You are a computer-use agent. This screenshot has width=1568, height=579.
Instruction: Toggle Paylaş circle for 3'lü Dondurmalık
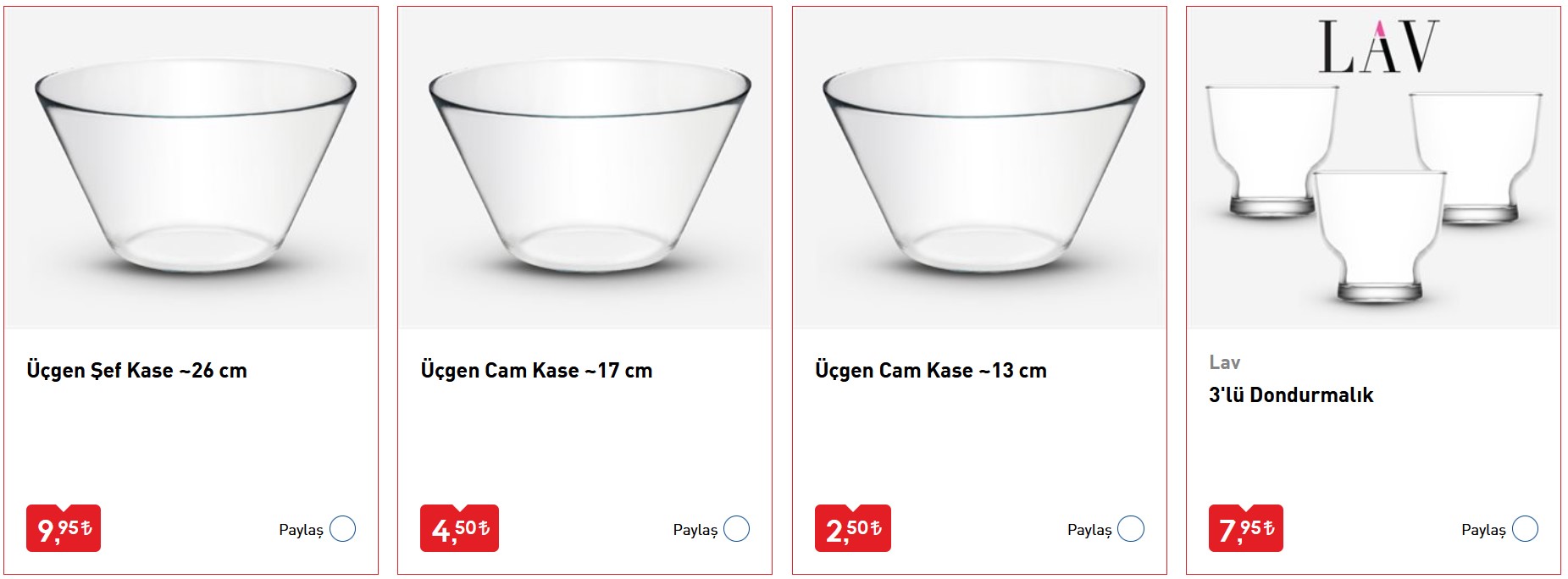click(x=1524, y=529)
